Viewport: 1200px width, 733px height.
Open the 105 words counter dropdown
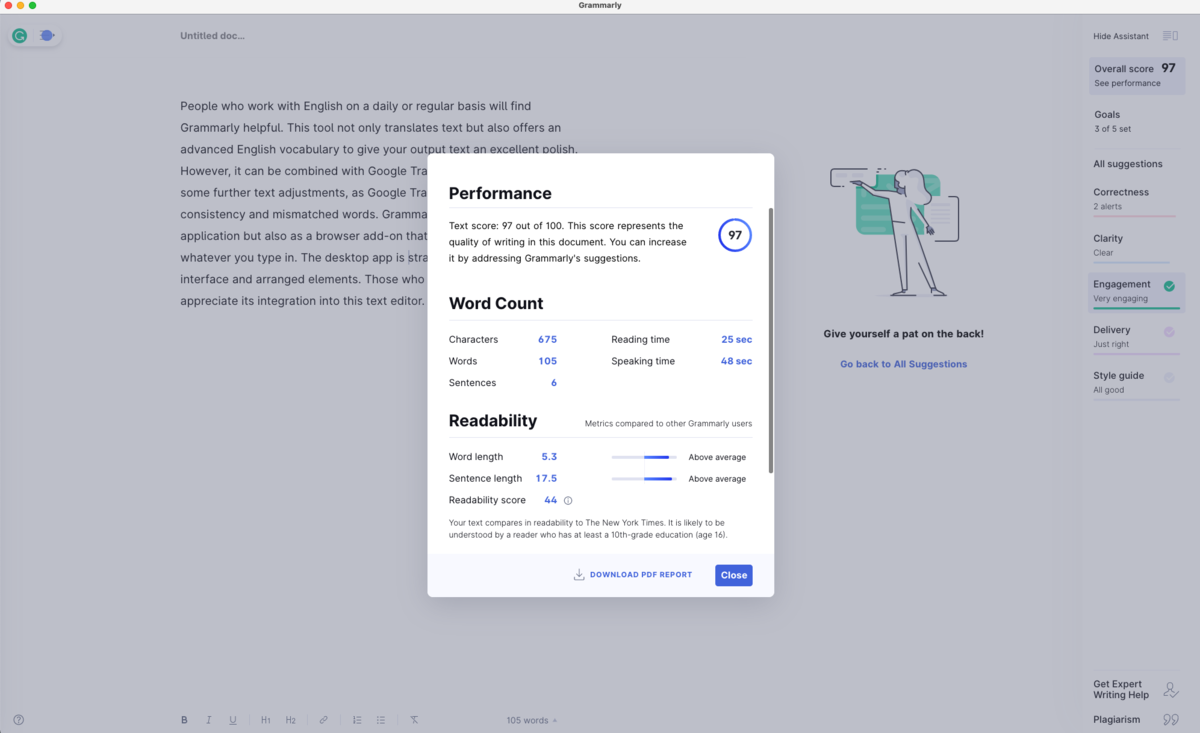point(532,720)
